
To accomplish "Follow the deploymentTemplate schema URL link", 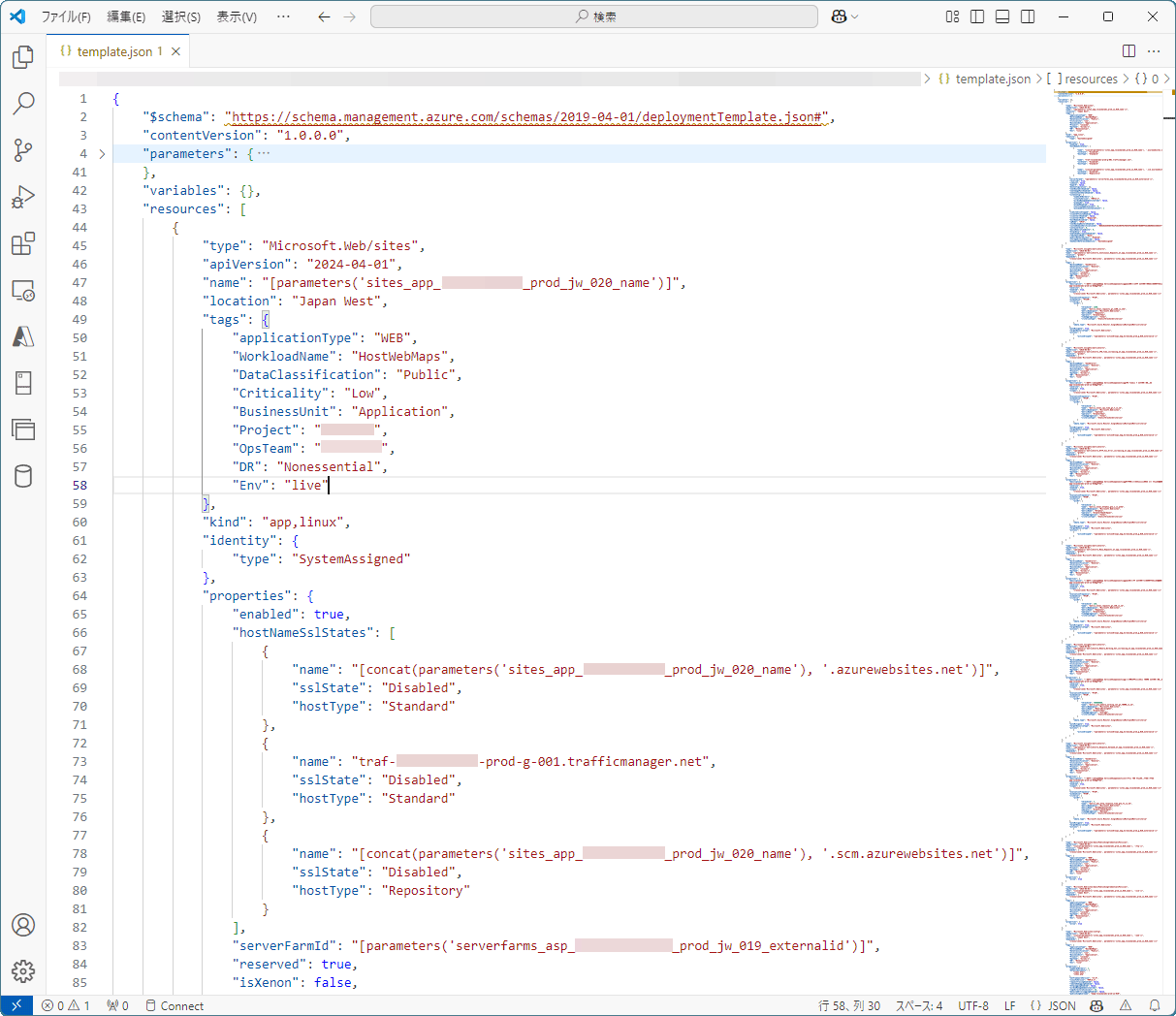I will 524,116.
